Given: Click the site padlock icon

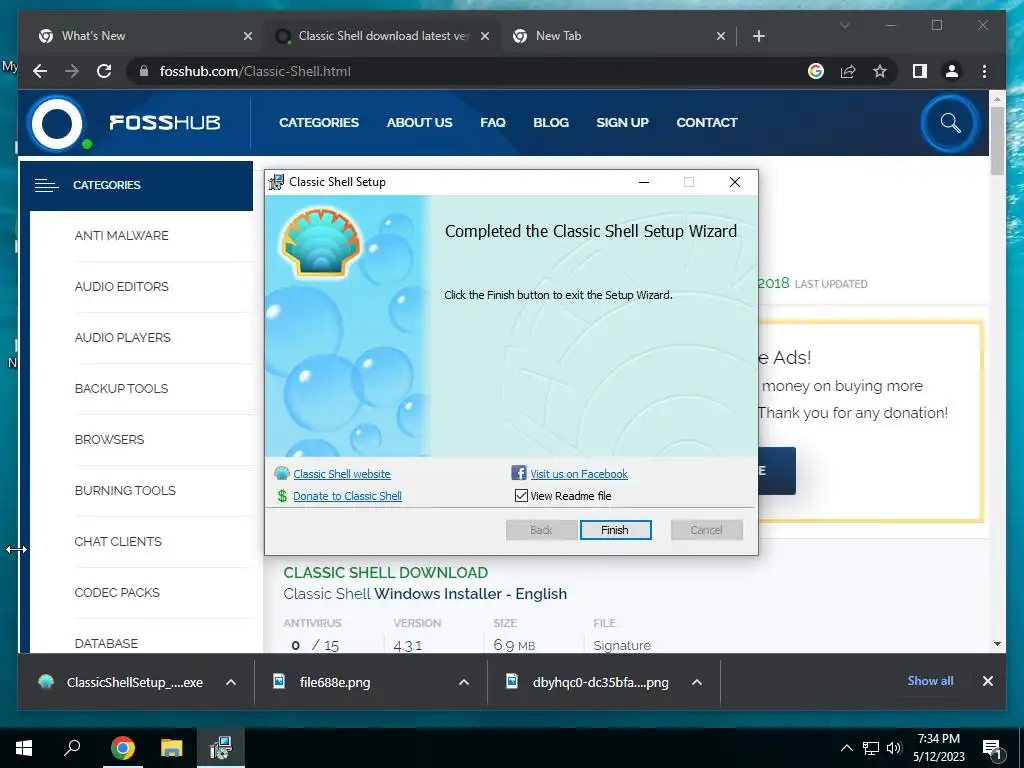Looking at the screenshot, I should click(x=144, y=71).
